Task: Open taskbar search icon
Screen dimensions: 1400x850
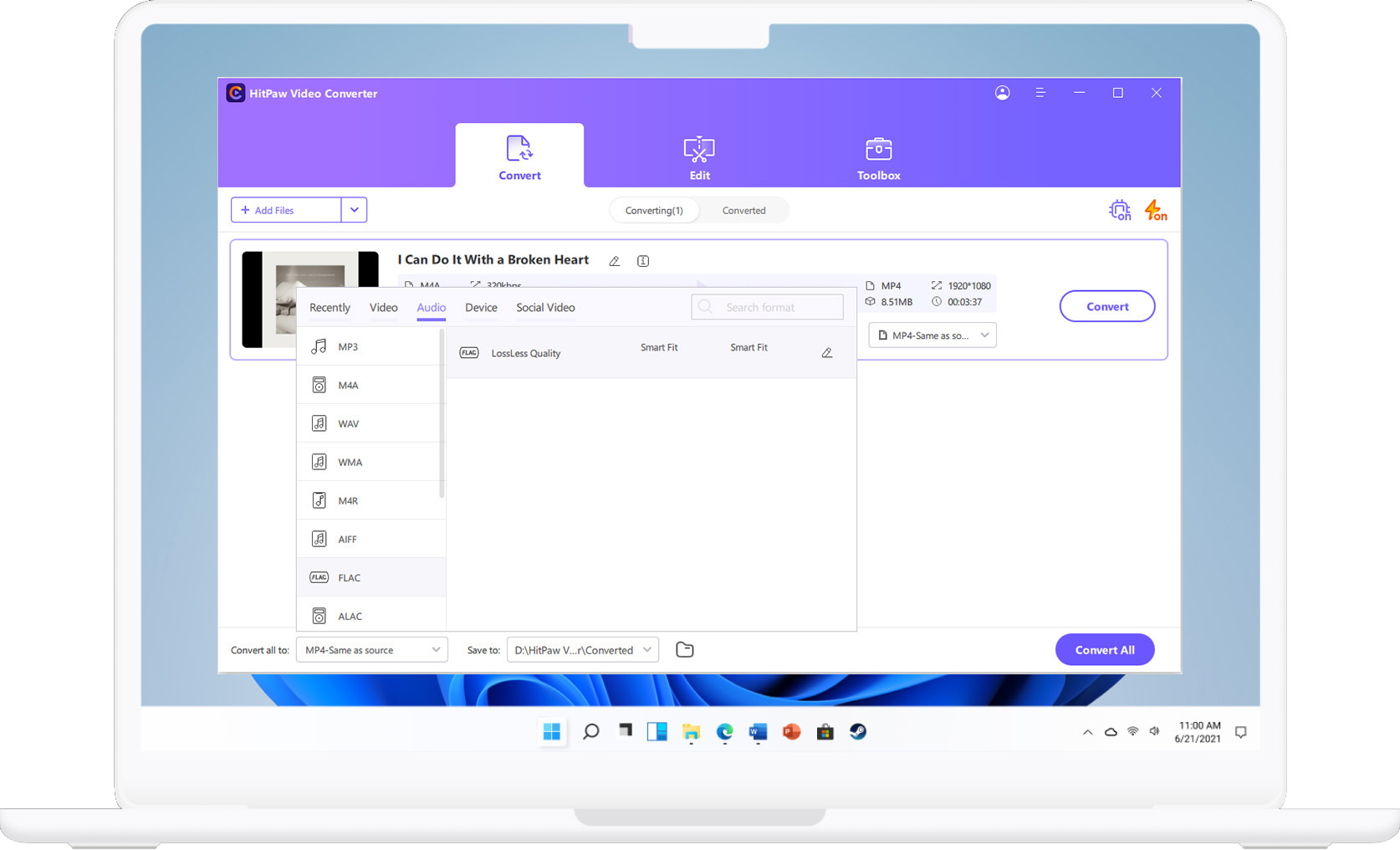Action: [x=590, y=732]
